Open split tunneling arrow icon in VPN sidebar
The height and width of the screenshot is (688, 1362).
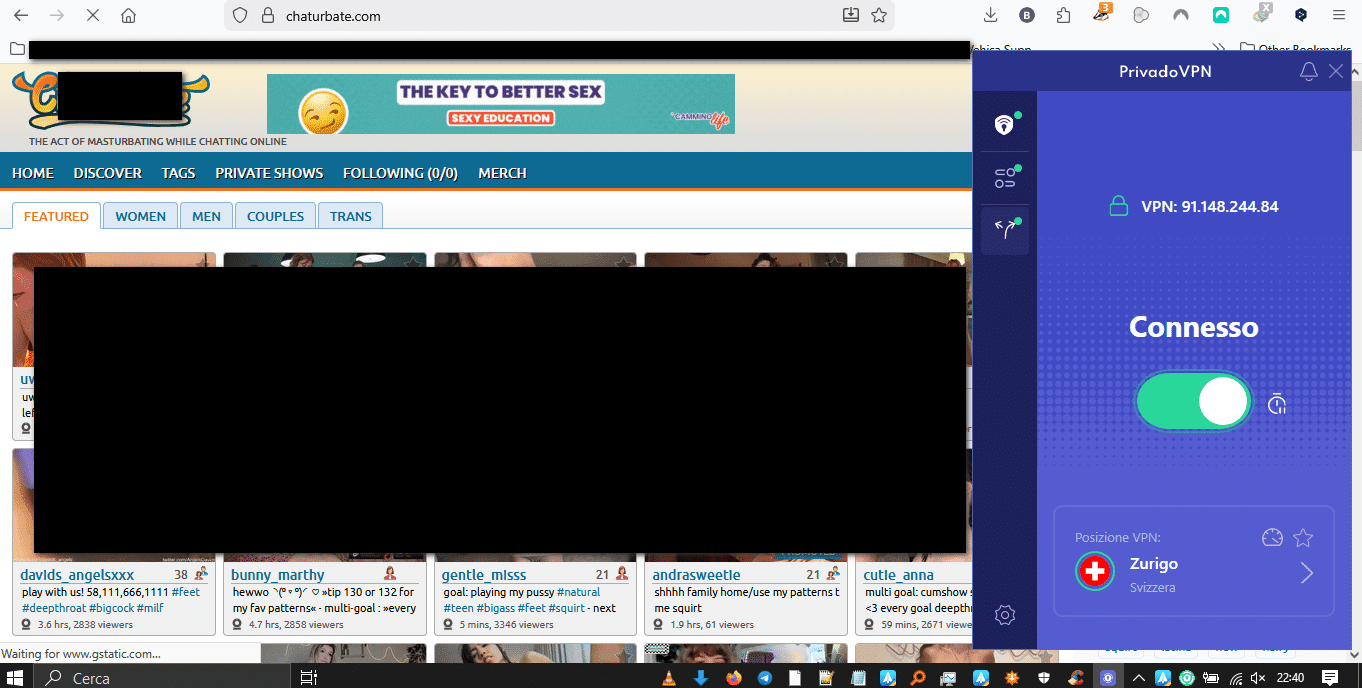(1005, 230)
